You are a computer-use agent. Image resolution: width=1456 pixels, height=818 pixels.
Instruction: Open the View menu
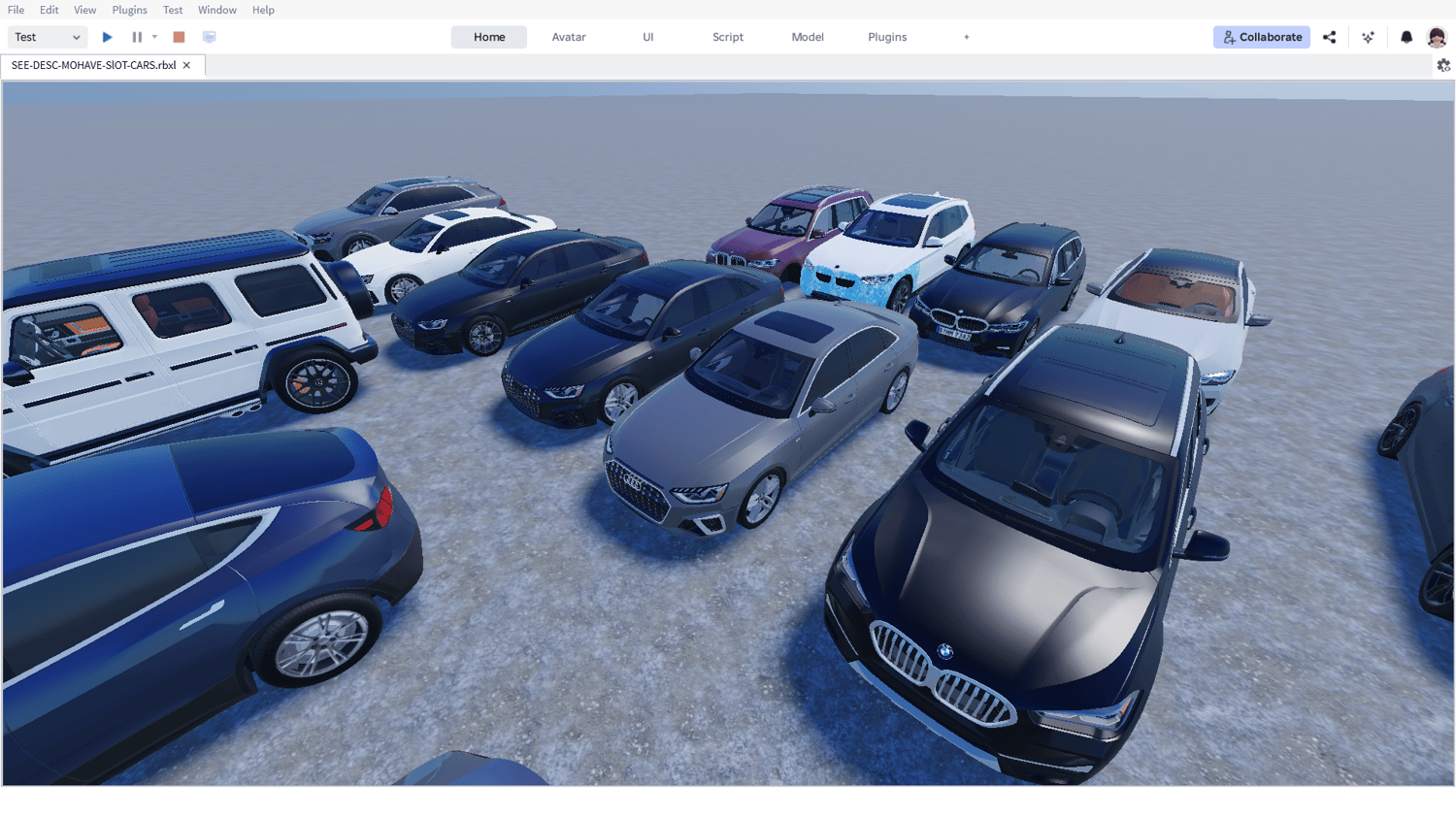85,10
